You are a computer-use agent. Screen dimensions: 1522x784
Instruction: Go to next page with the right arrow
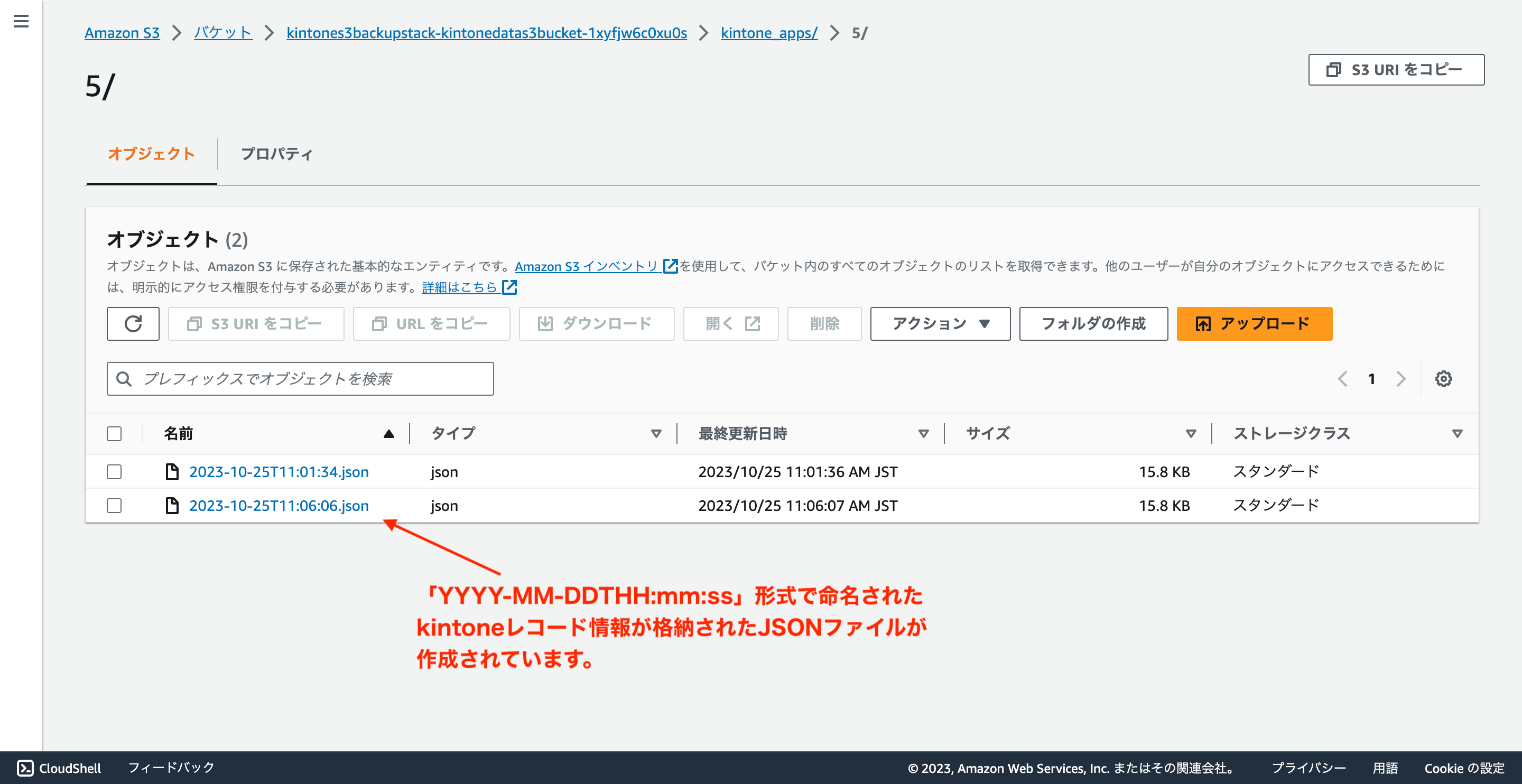[x=1401, y=379]
